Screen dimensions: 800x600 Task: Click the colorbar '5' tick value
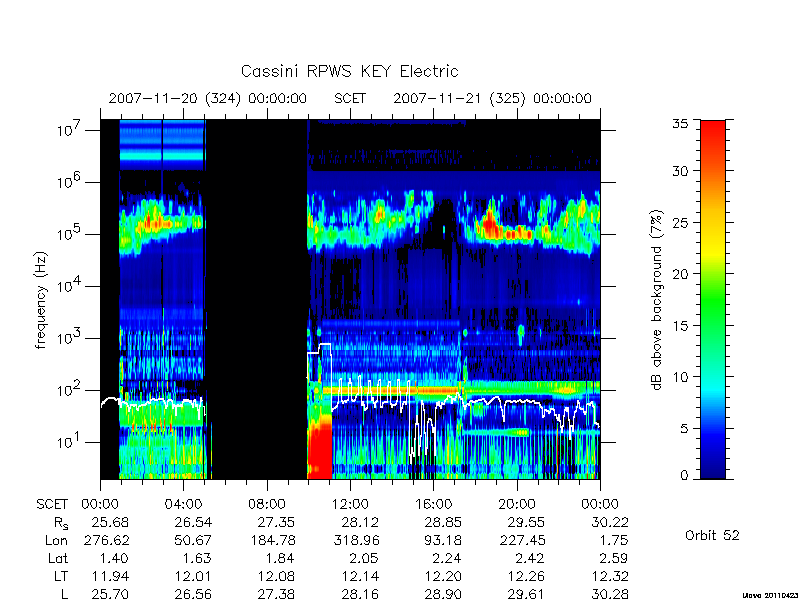click(x=684, y=429)
